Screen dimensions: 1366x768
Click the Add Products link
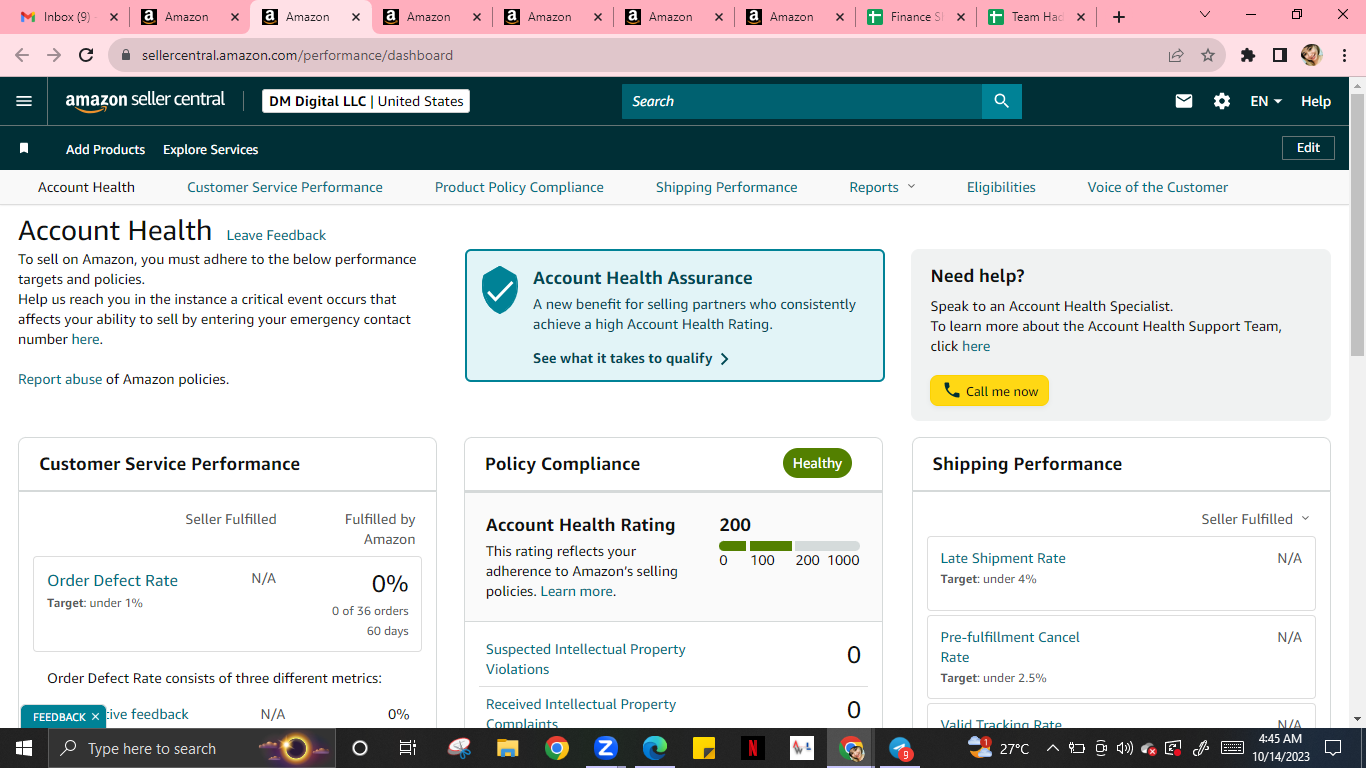click(105, 149)
